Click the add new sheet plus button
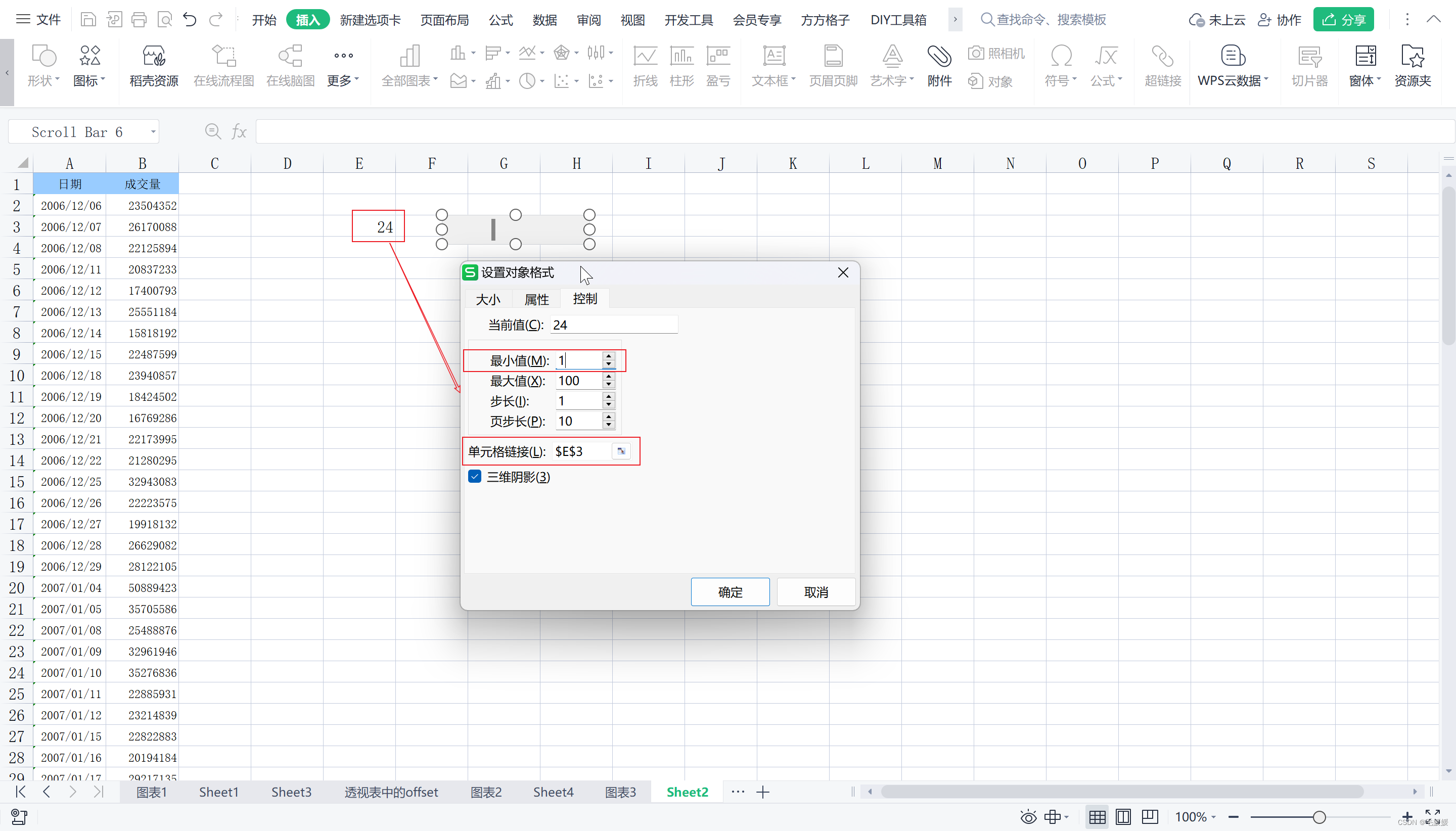The image size is (1456, 831). (x=763, y=792)
